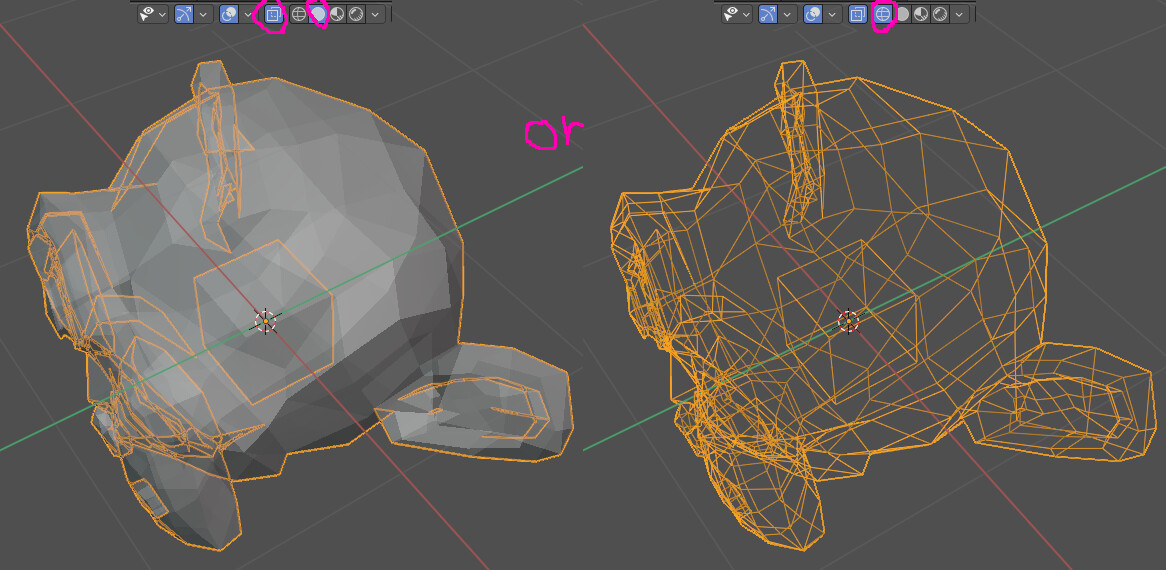
Task: Click the 3D cursor in left solid viewport
Action: tap(265, 321)
